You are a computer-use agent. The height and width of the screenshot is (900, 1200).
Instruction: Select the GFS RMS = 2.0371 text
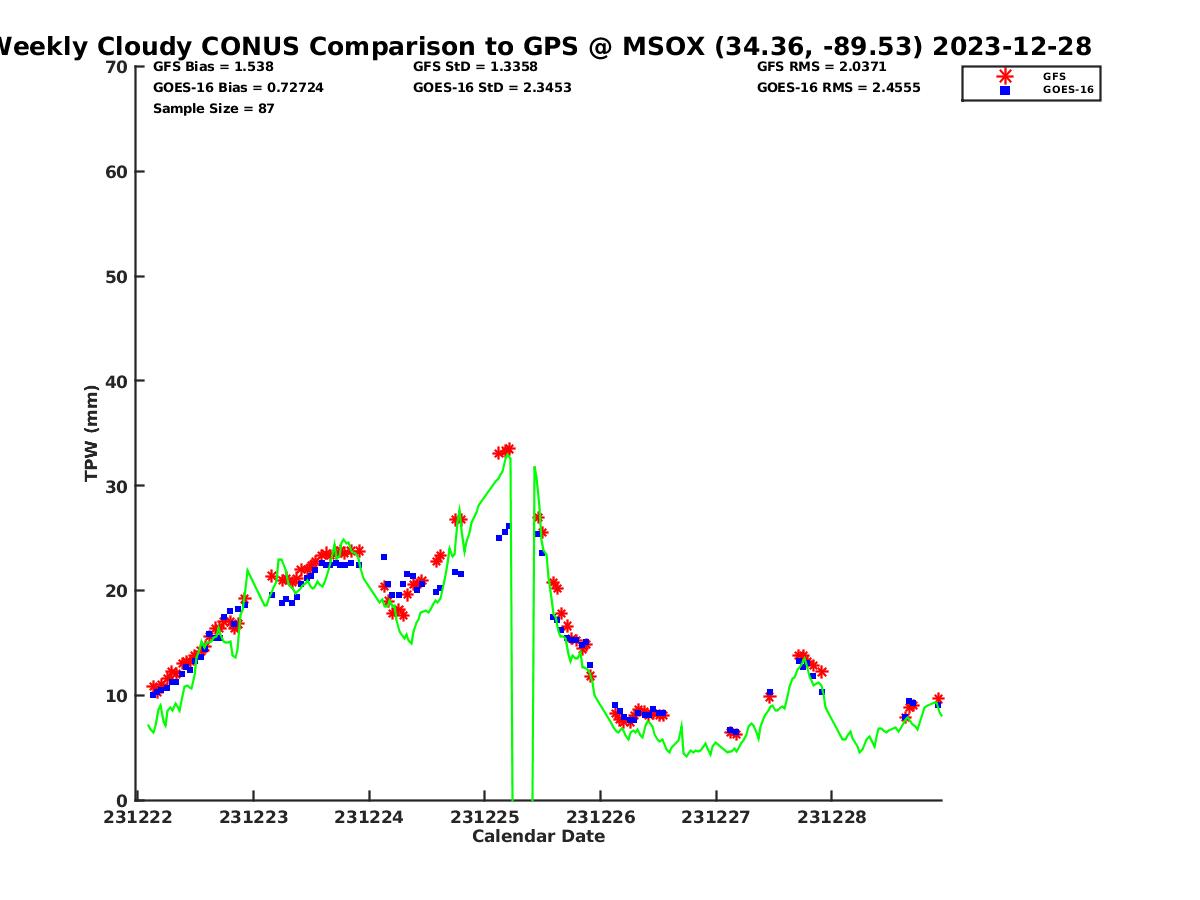pyautogui.click(x=821, y=67)
